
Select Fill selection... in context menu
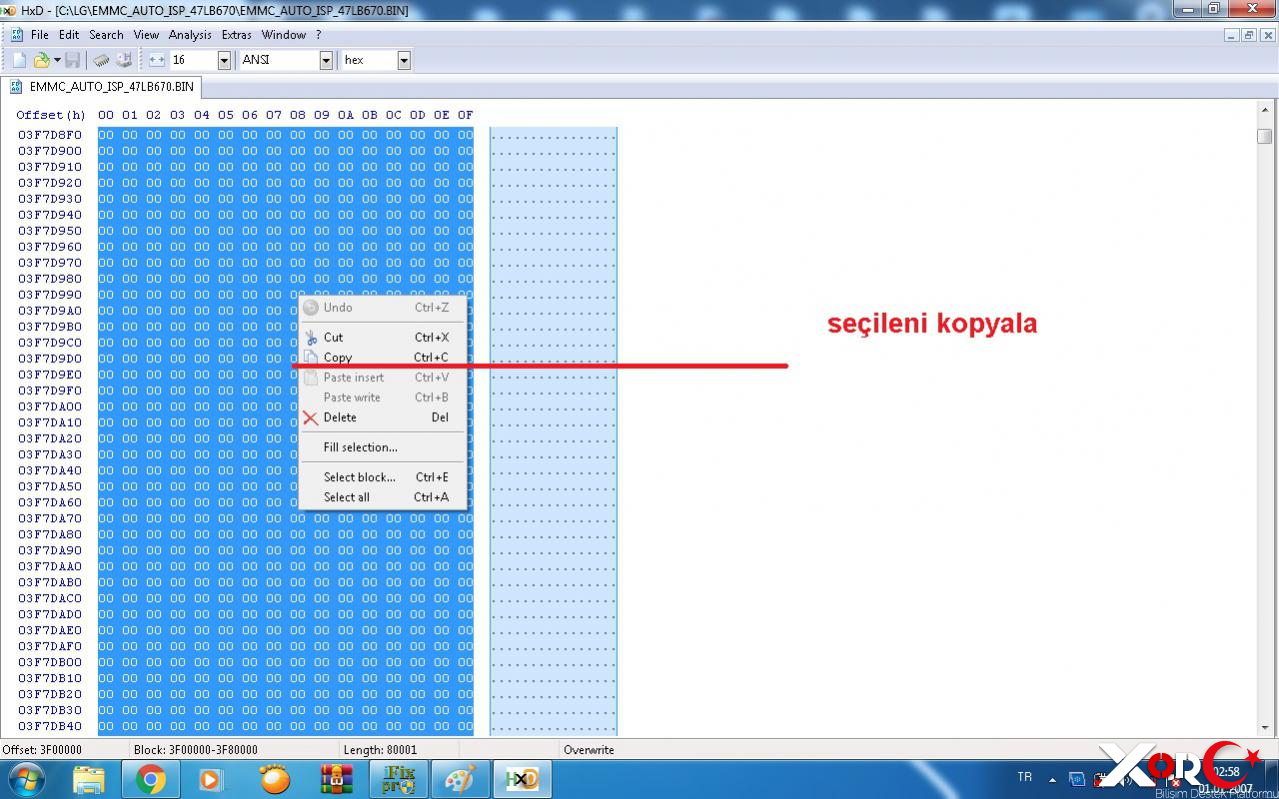coord(360,447)
